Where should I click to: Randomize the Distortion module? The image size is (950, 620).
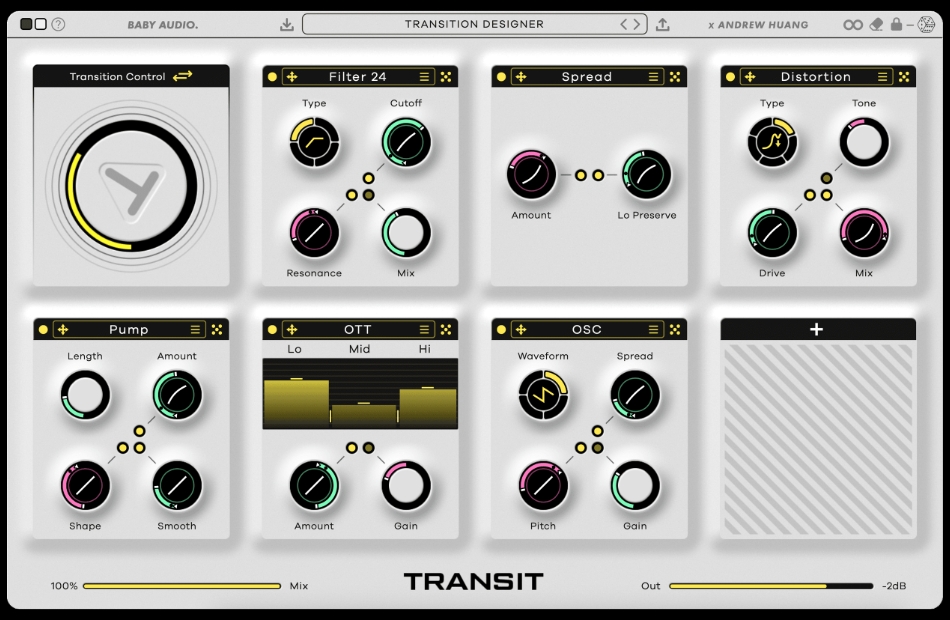coord(904,76)
